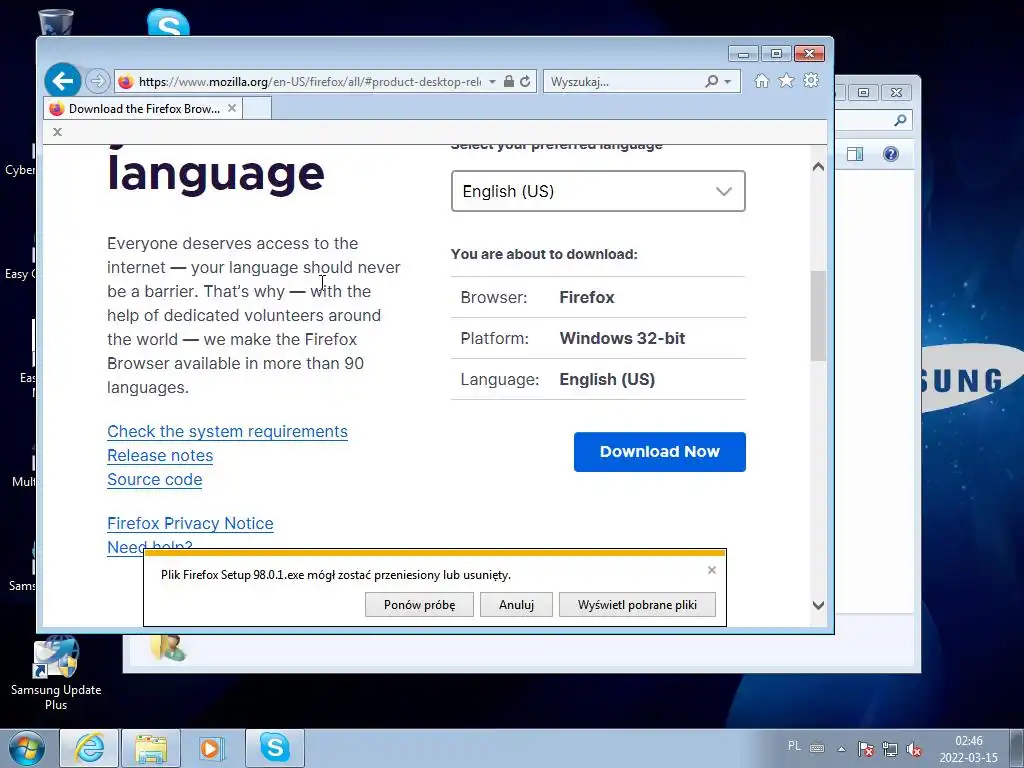The height and width of the screenshot is (768, 1024).
Task: Click the security lock icon in address bar
Action: [509, 82]
